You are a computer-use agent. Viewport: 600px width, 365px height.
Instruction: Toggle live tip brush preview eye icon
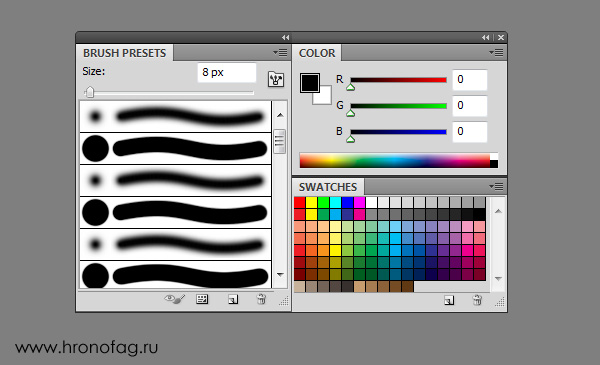click(174, 299)
